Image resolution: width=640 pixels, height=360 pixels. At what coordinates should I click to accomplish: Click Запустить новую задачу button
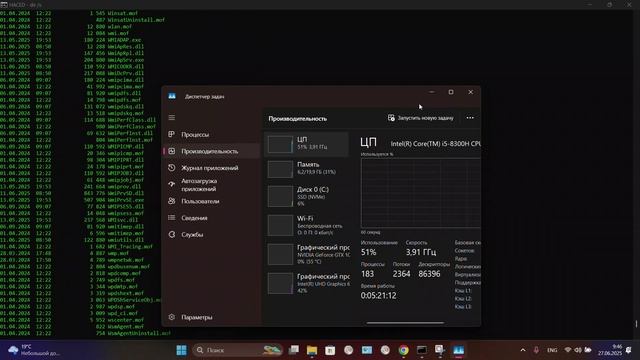tap(420, 118)
